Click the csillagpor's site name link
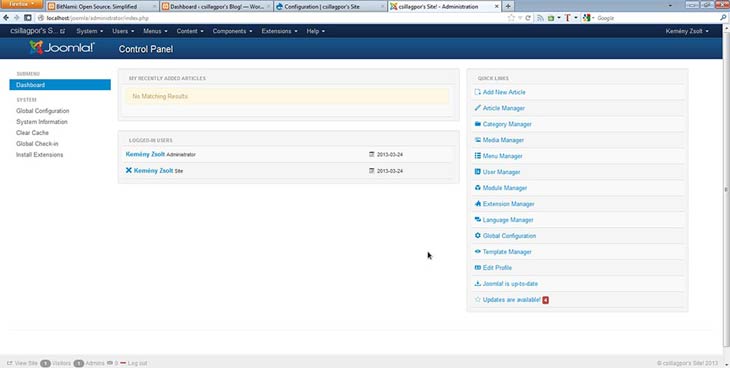730x368 pixels. pos(38,31)
